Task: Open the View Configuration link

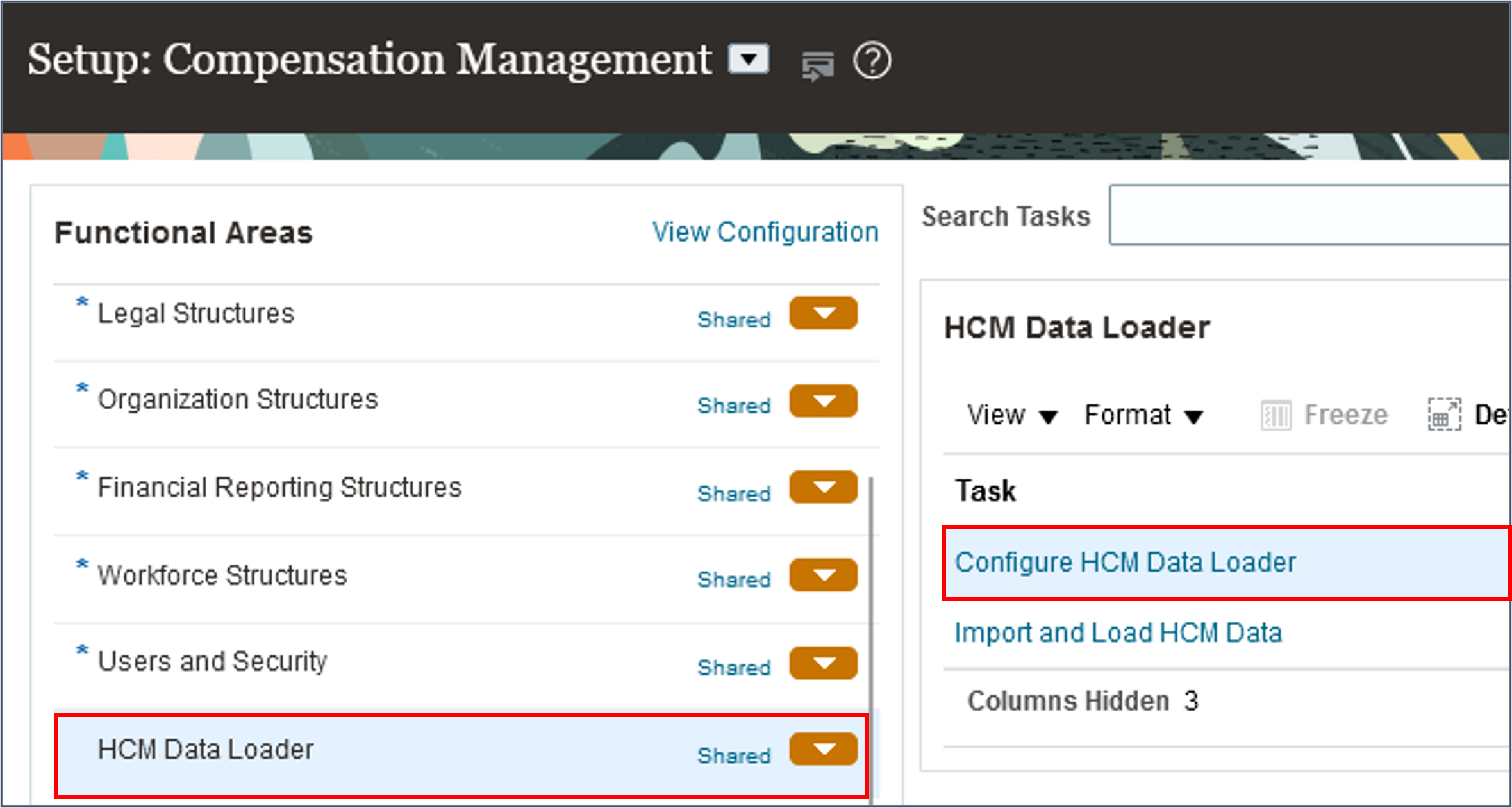Action: pyautogui.click(x=765, y=232)
